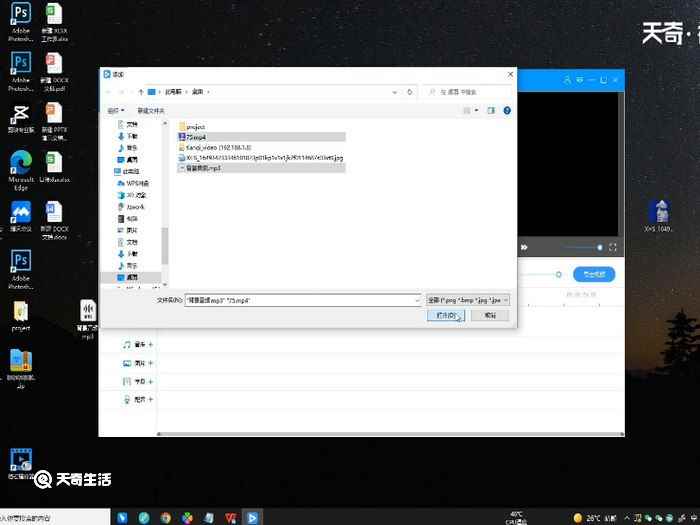Refresh the folder address bar

click(411, 92)
